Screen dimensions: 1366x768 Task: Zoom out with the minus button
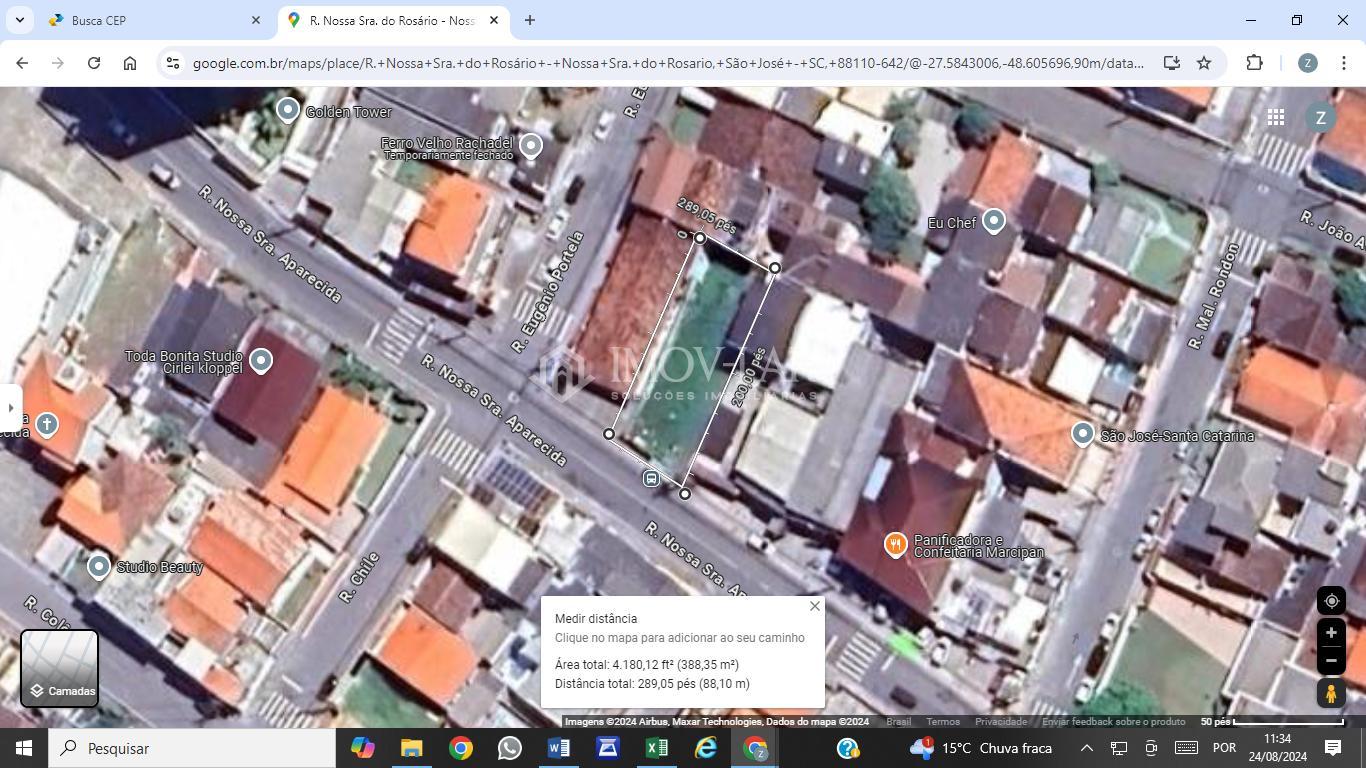click(1330, 661)
